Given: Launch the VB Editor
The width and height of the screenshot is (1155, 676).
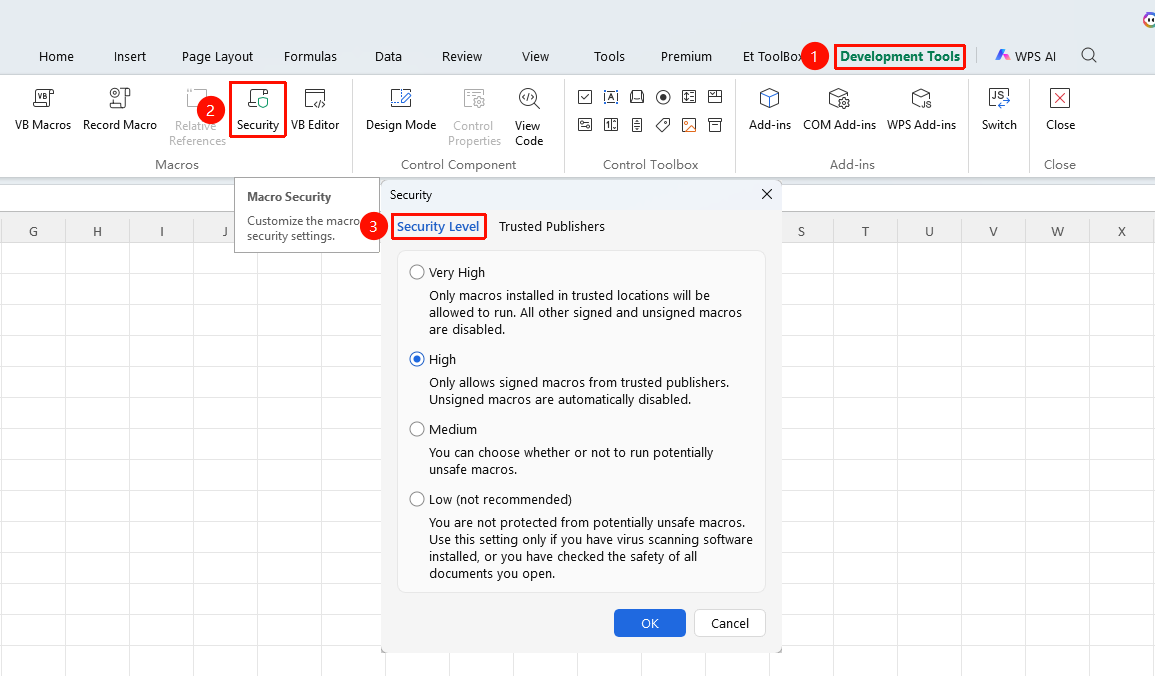Looking at the screenshot, I should (315, 109).
